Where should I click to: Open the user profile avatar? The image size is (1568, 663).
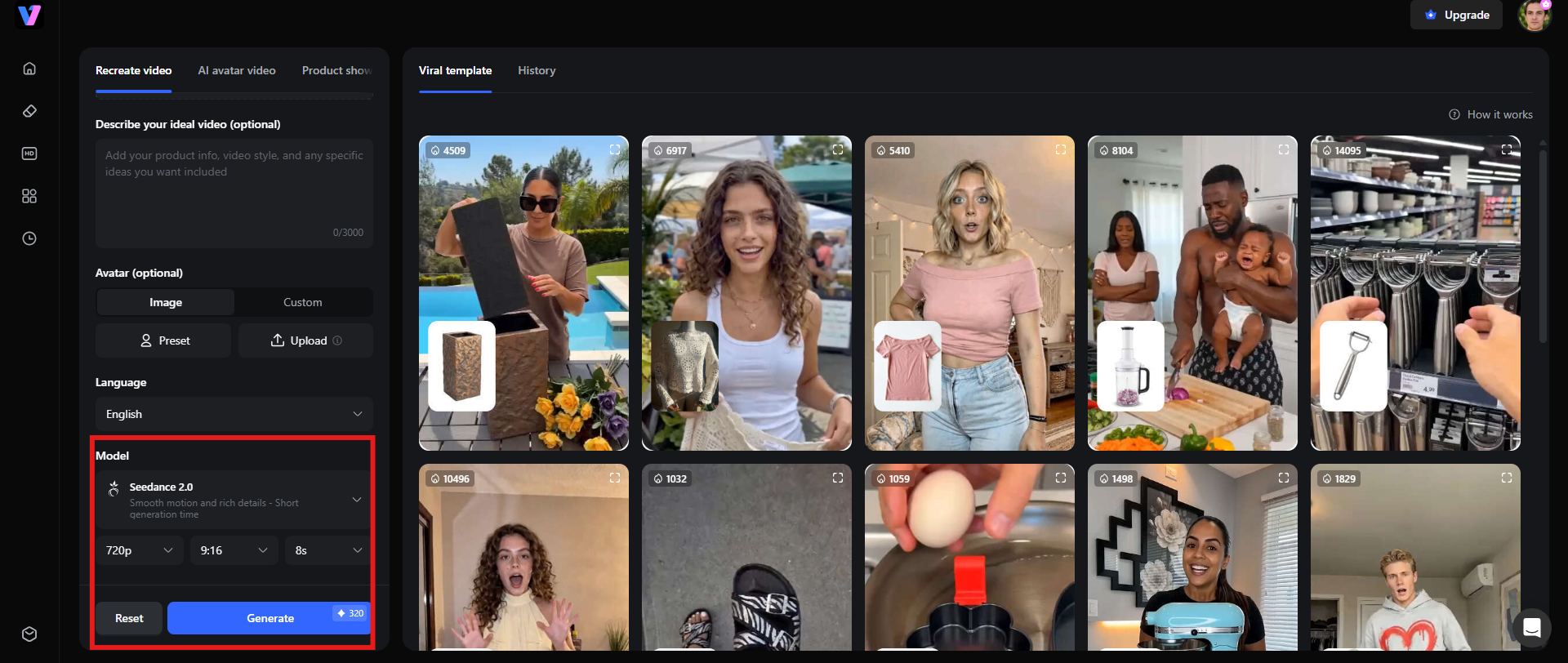click(x=1535, y=15)
